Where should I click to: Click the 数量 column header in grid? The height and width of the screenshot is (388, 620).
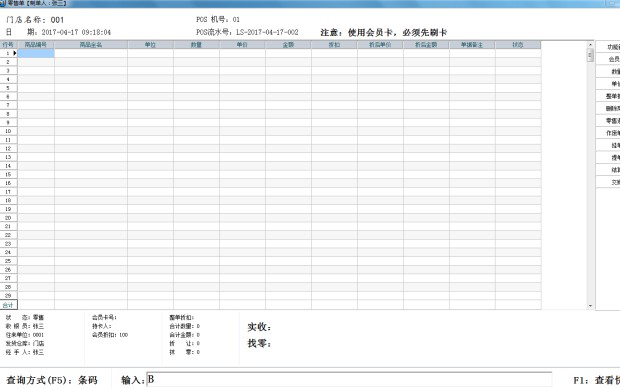coord(197,45)
